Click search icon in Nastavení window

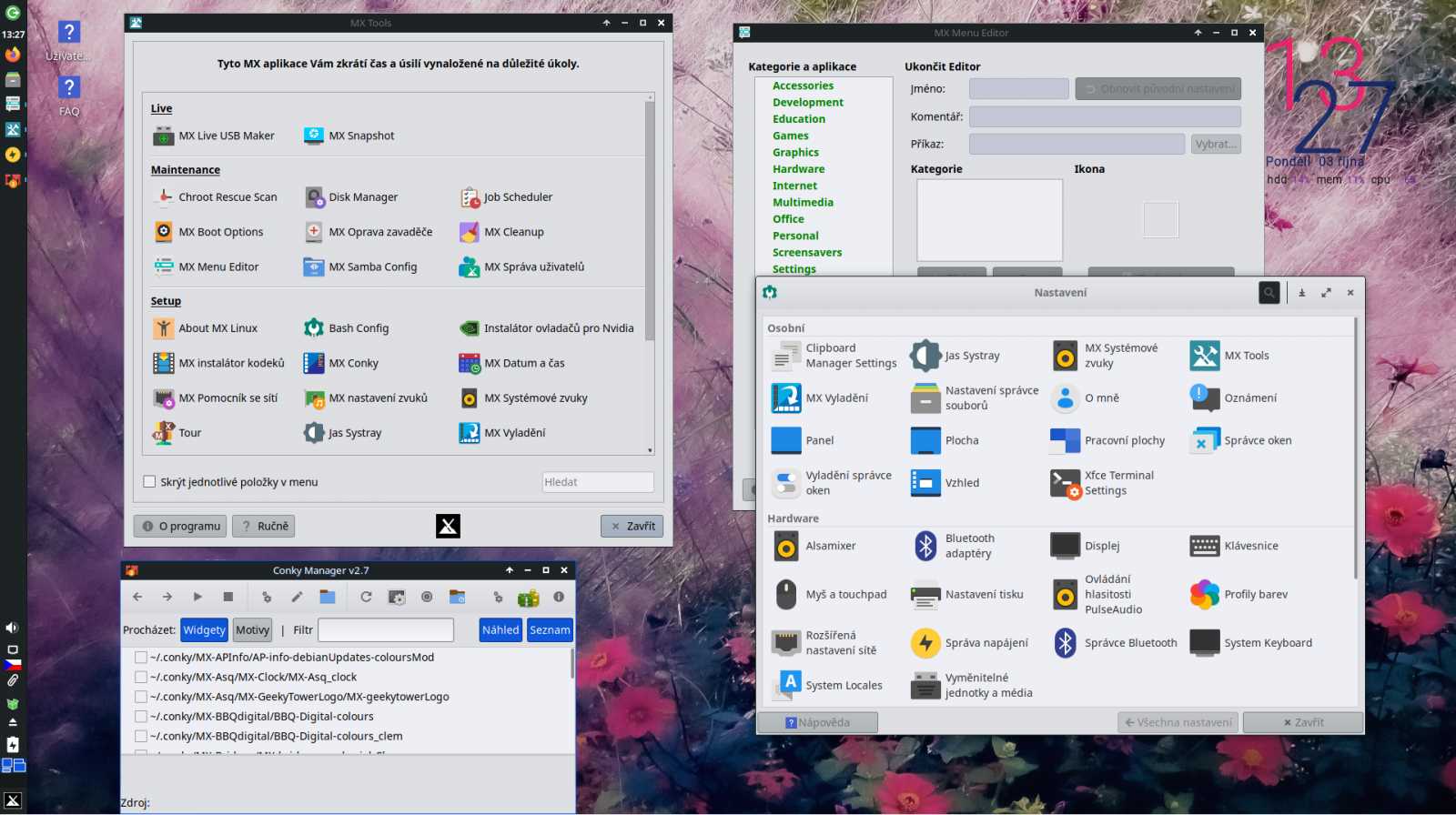[x=1269, y=293]
